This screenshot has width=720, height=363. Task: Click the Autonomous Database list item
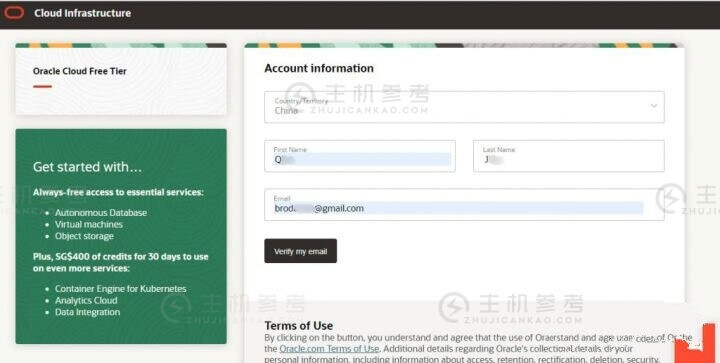pos(101,213)
